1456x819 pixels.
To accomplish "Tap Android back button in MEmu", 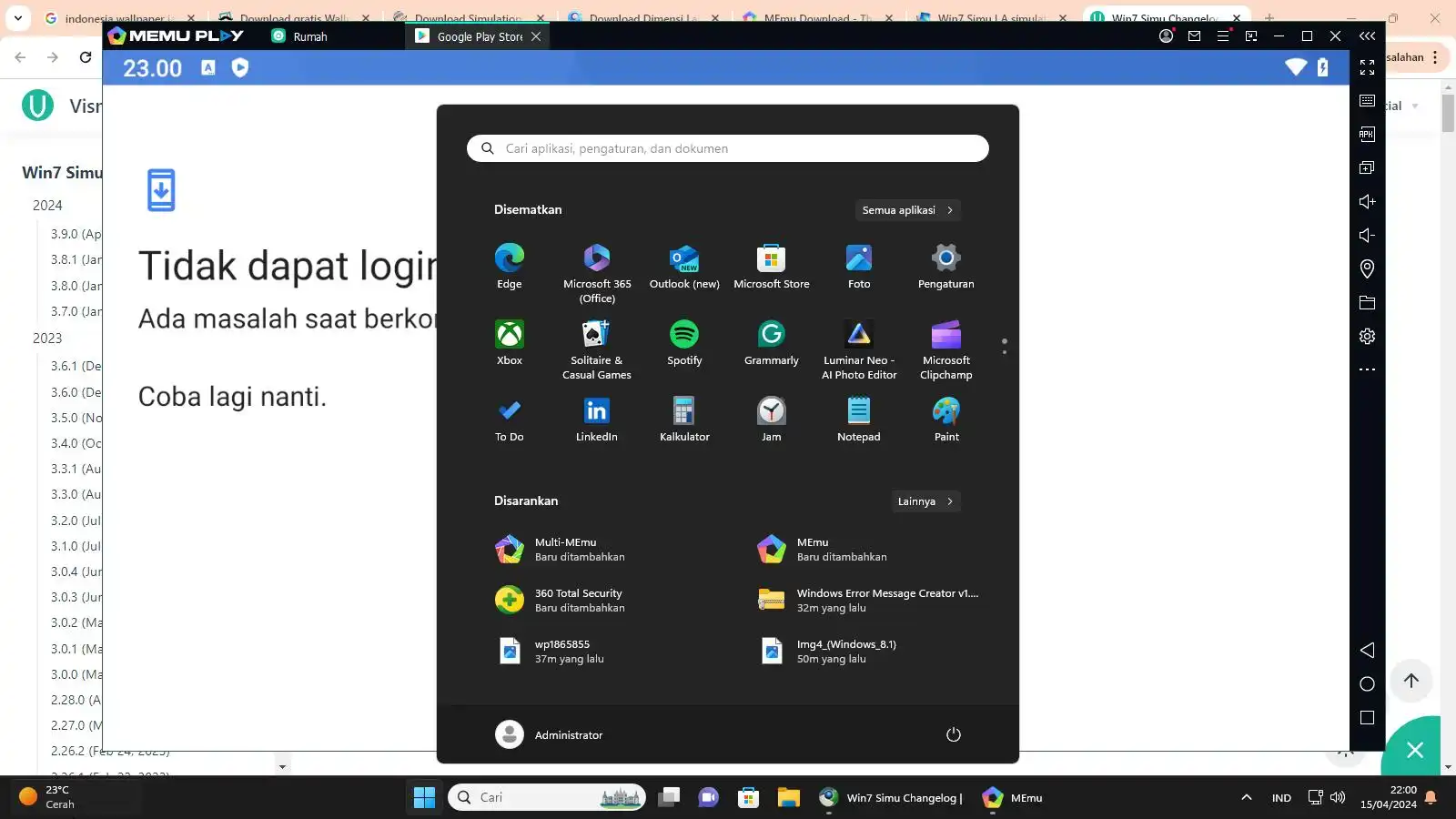I will coord(1367,650).
